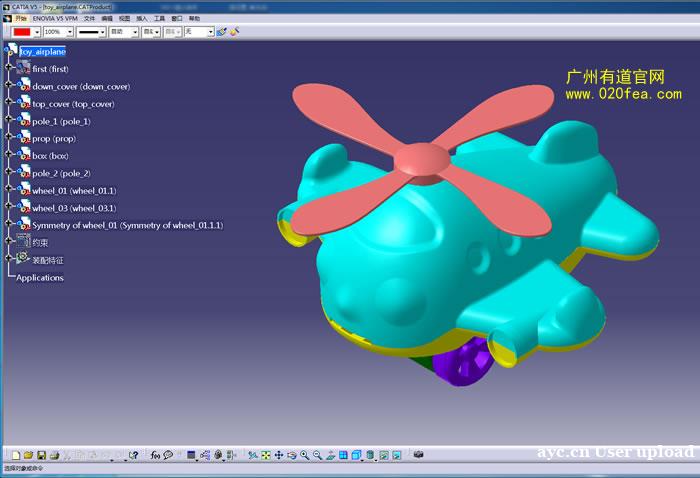Click the New document icon
The width and height of the screenshot is (700, 478).
click(x=15, y=456)
